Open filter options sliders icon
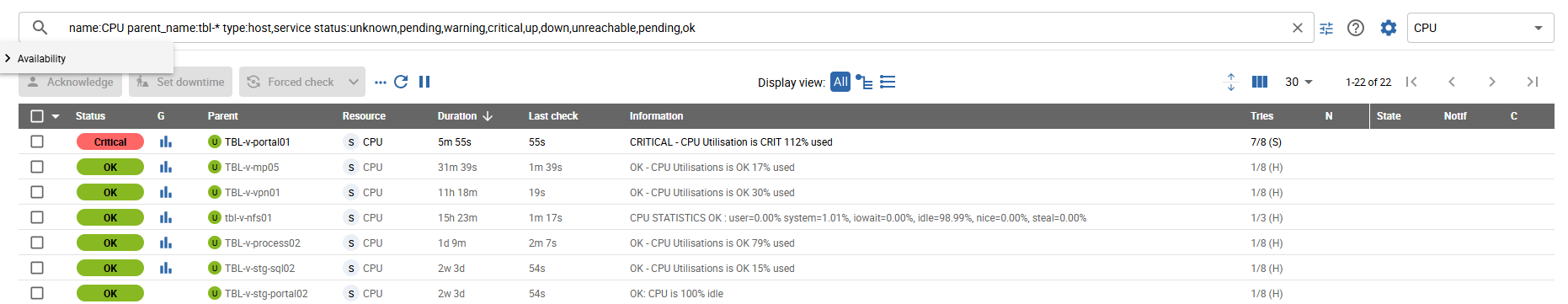Viewport: 1568px width, 304px height. click(x=1326, y=28)
